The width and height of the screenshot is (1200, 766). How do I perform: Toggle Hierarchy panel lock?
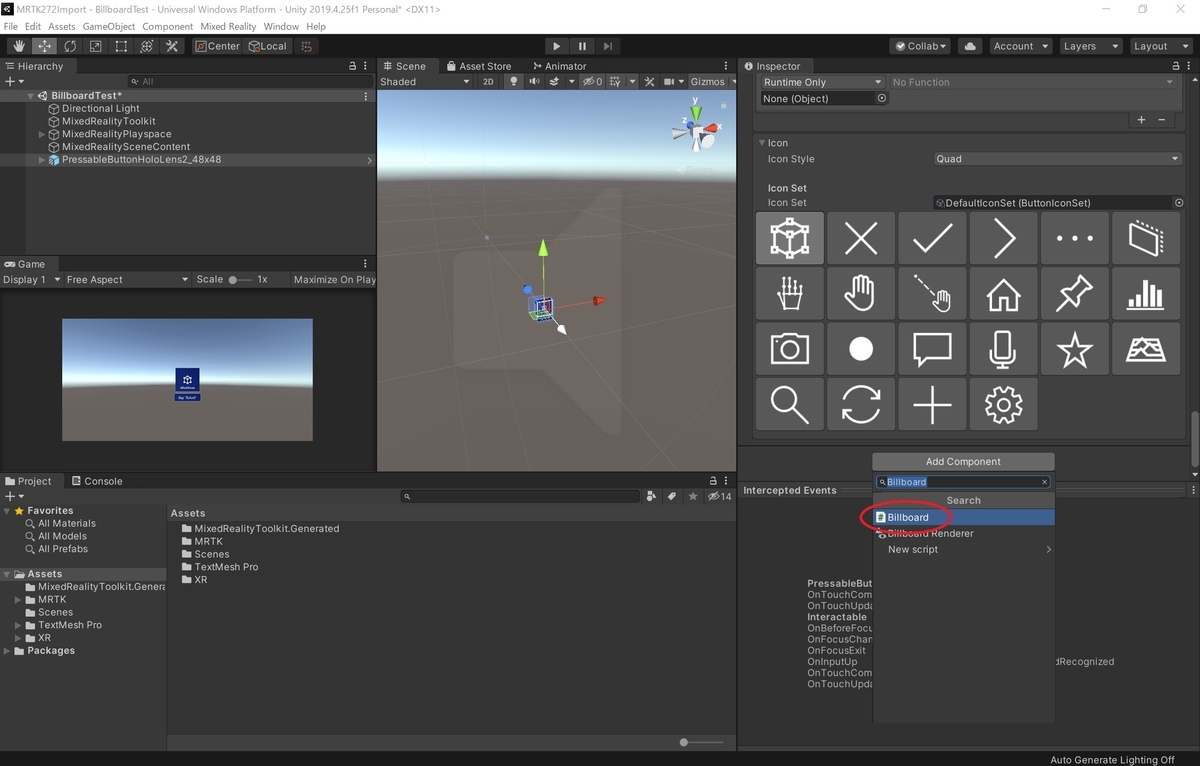[352, 66]
